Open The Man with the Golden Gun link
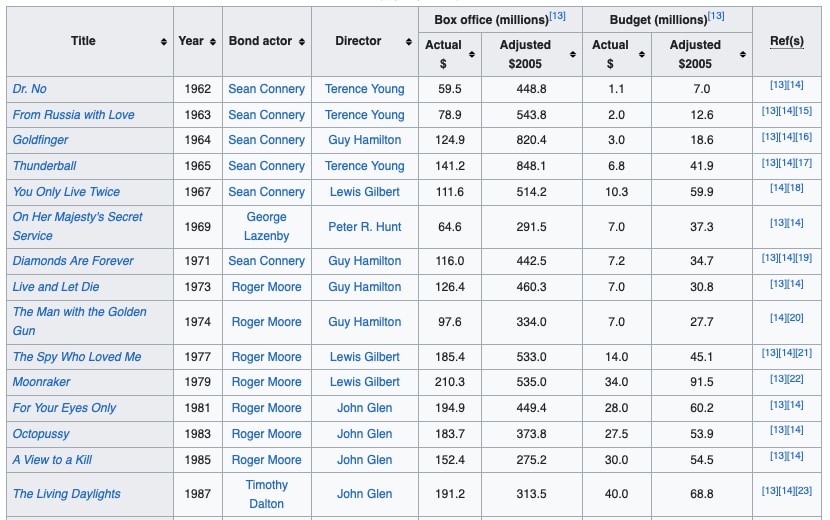 point(79,321)
